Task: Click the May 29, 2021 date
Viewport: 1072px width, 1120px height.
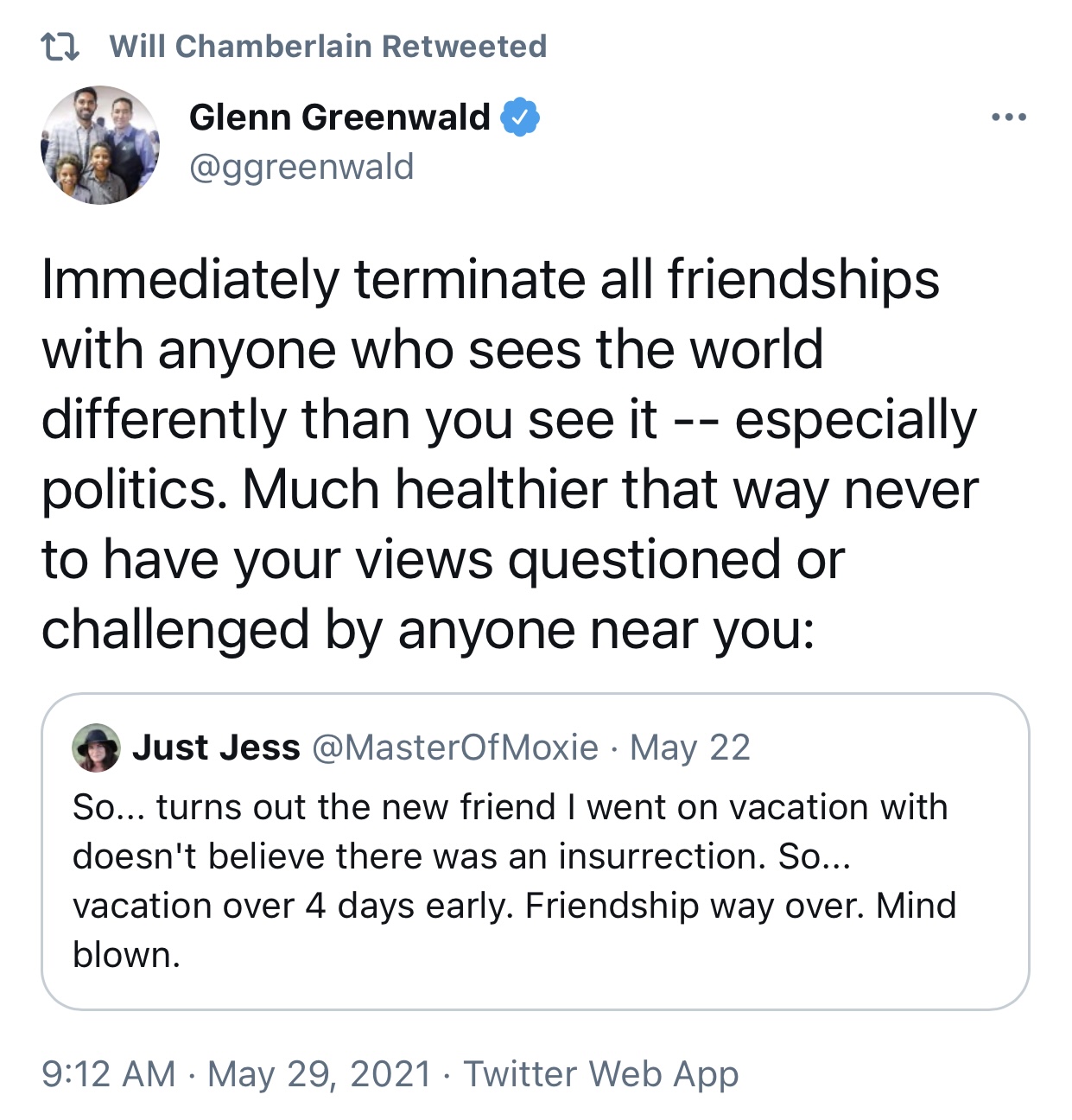Action: tap(320, 1074)
